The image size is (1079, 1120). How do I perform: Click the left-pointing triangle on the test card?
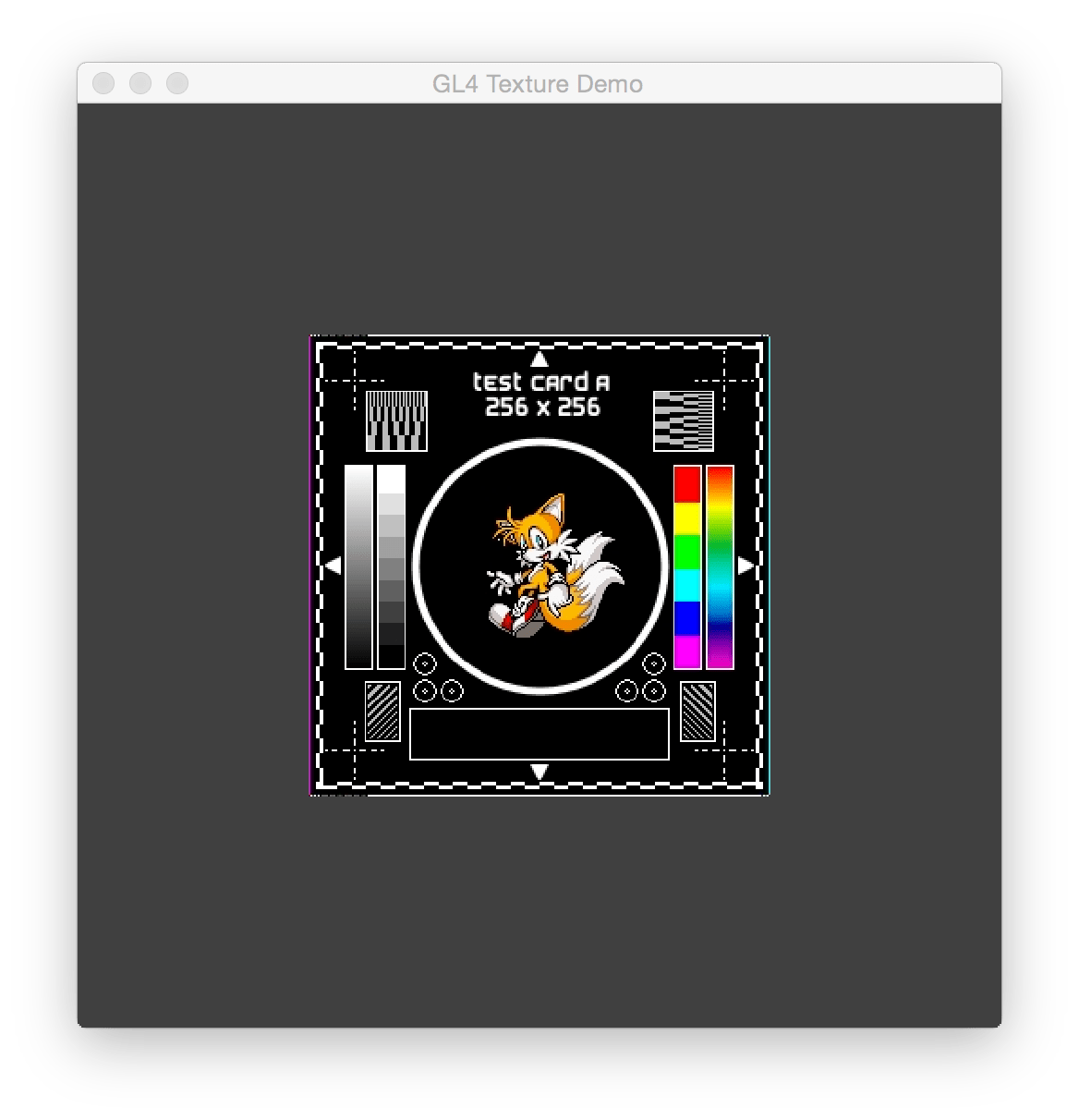pos(333,565)
